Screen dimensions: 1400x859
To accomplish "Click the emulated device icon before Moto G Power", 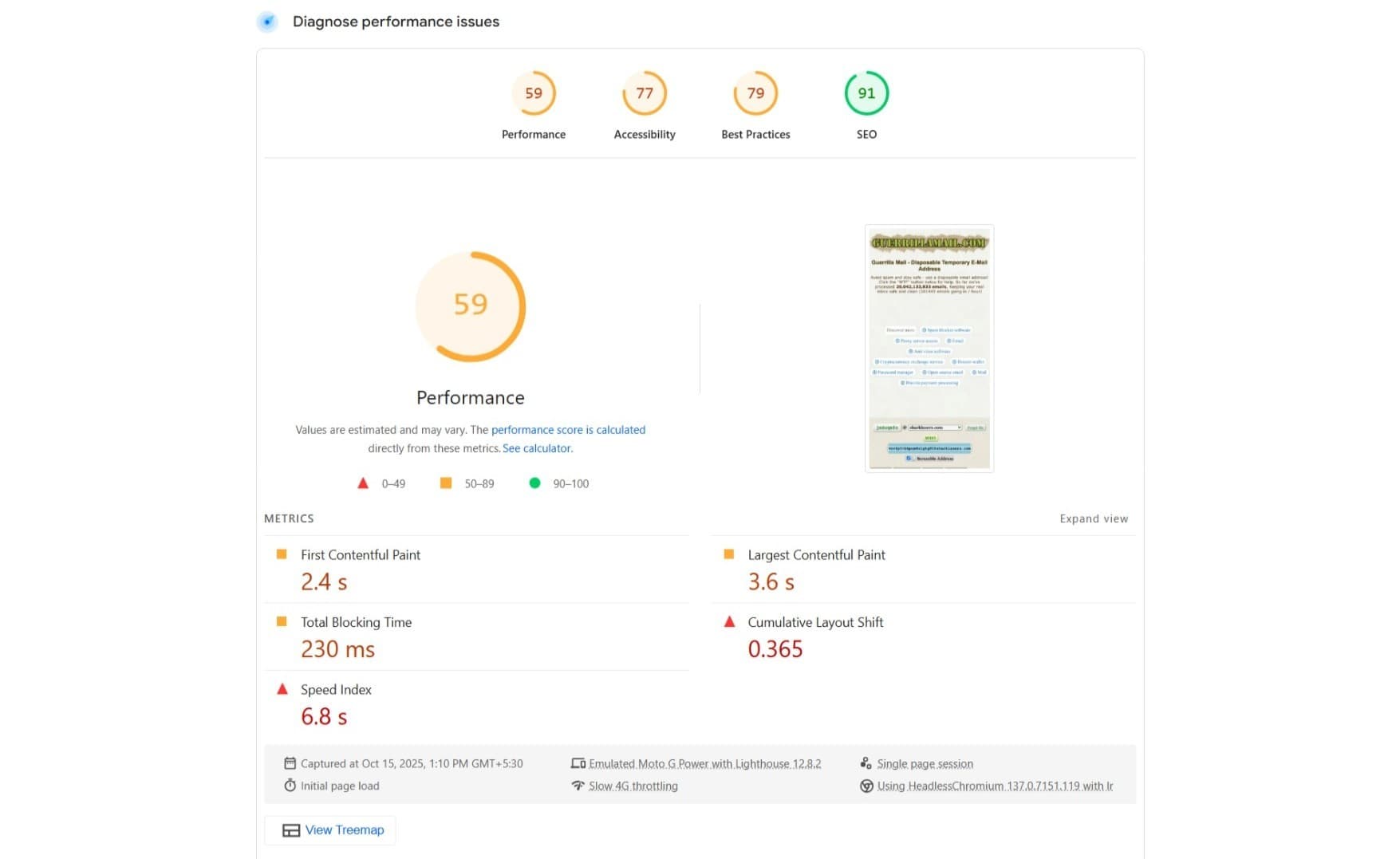I will [x=578, y=763].
